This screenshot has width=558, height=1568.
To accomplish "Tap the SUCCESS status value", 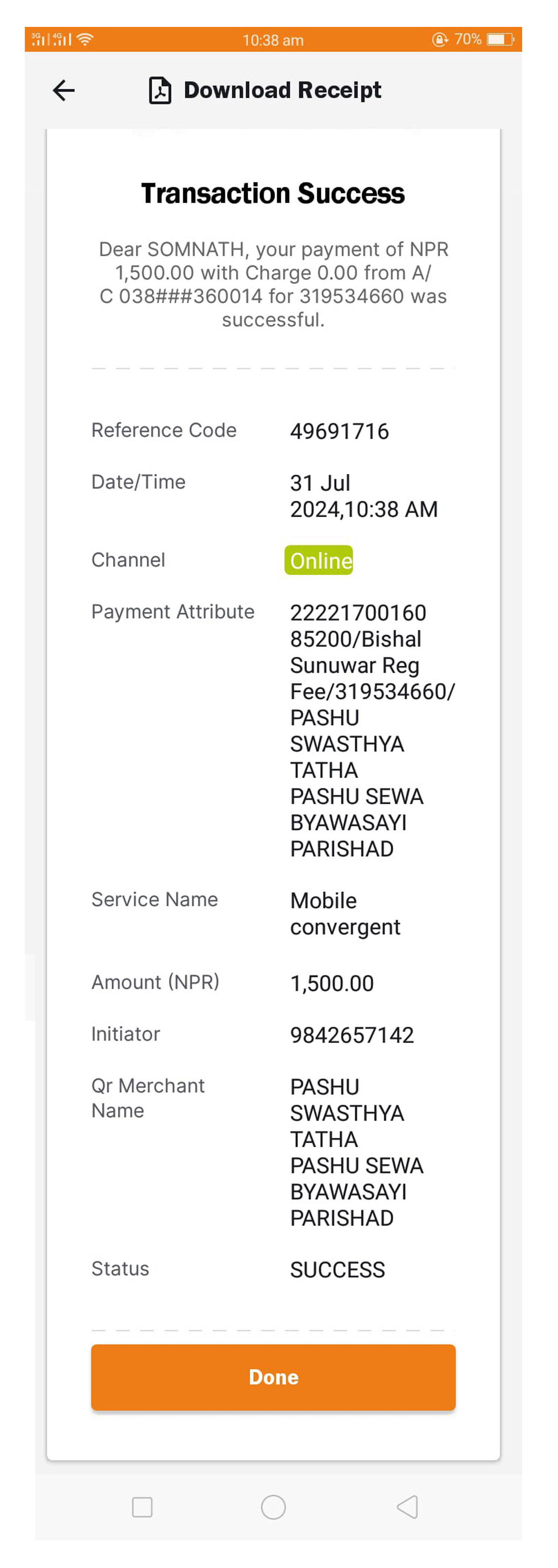I will click(x=337, y=1270).
